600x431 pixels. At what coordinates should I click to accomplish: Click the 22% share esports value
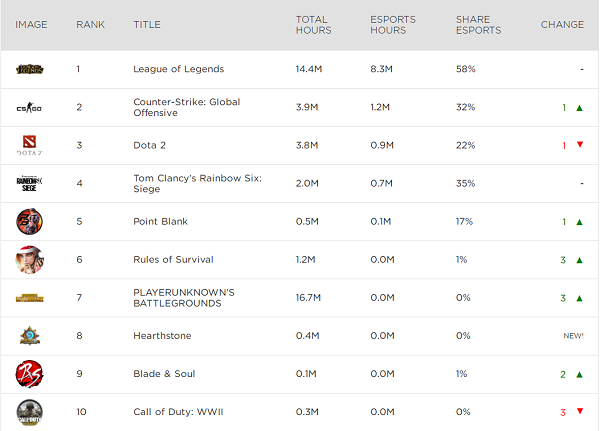[465, 145]
